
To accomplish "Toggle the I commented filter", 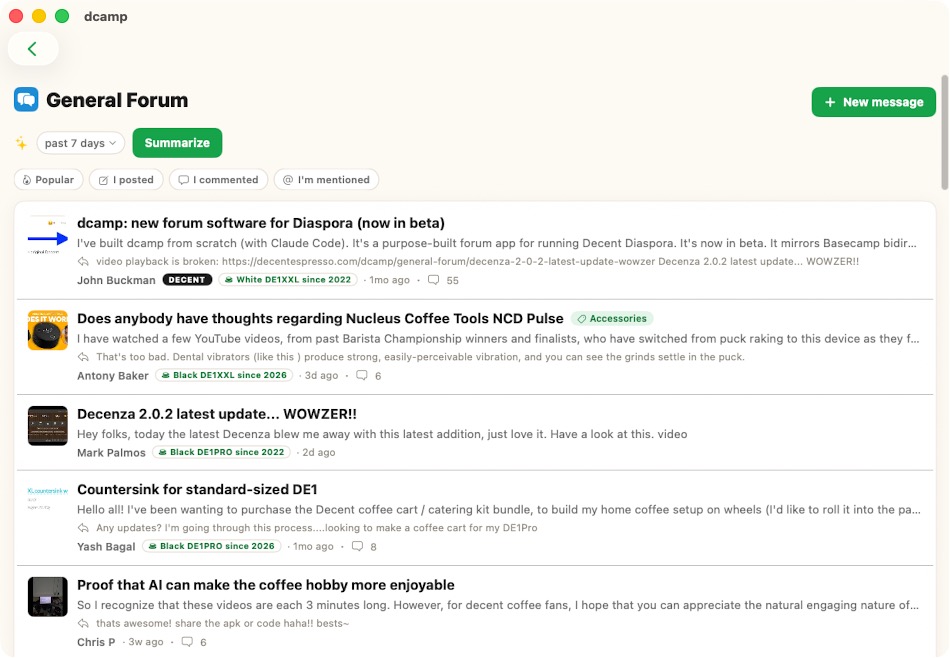I will coord(218,179).
